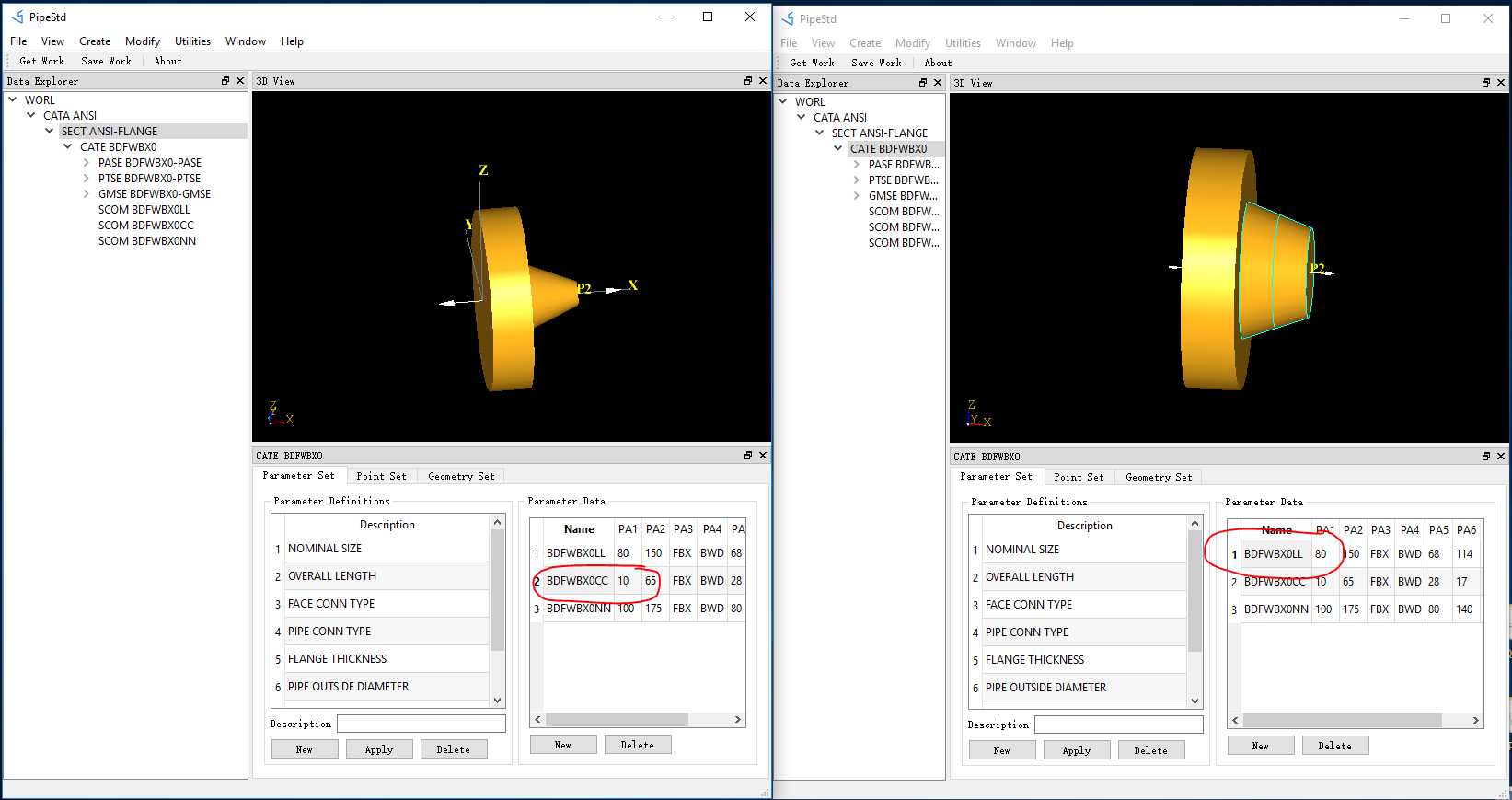Click Delete under Parameter Data in the active window
Screen dimensions: 1512x800
pyautogui.click(x=638, y=745)
